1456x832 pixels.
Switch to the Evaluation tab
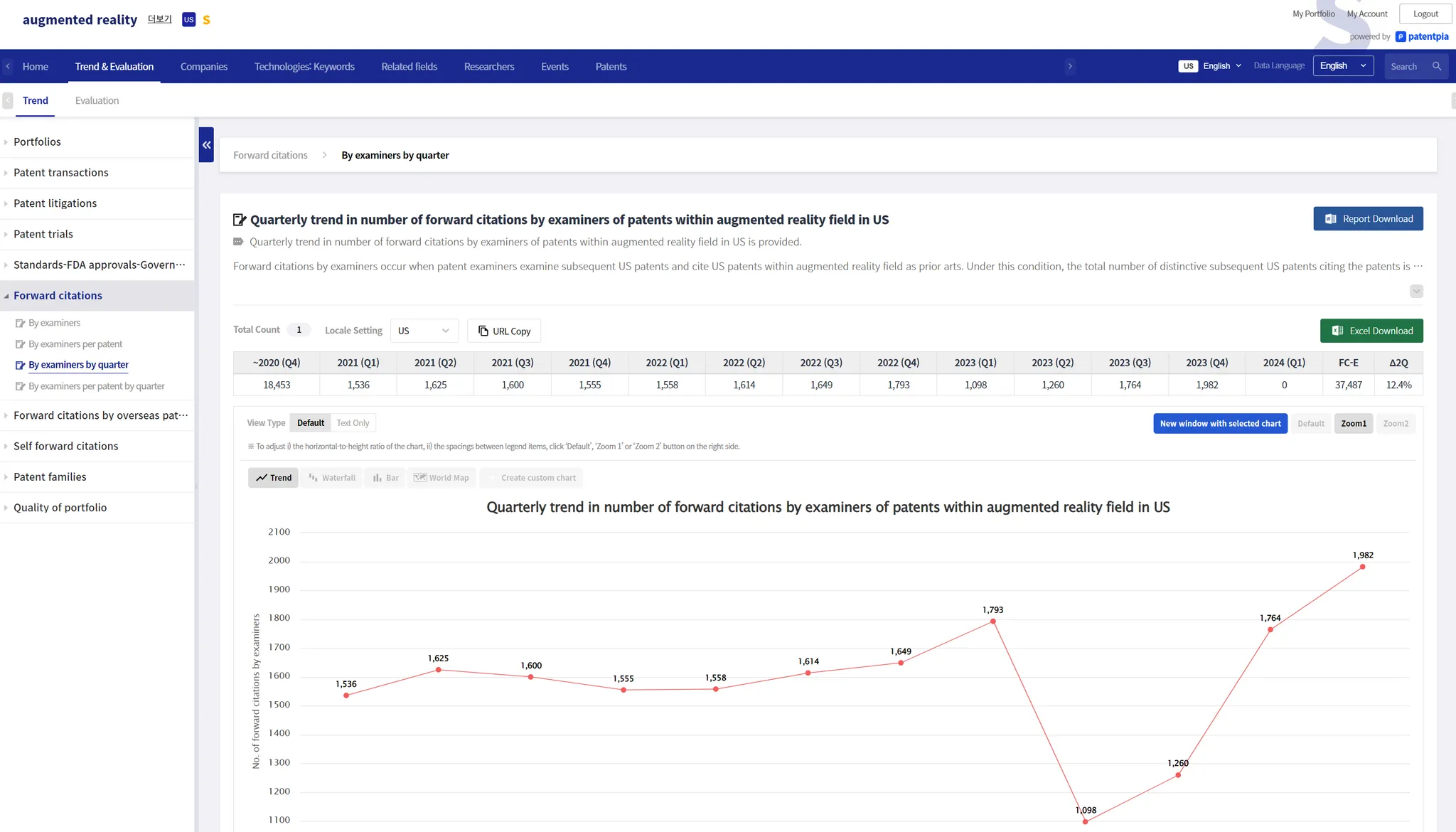[x=97, y=101]
